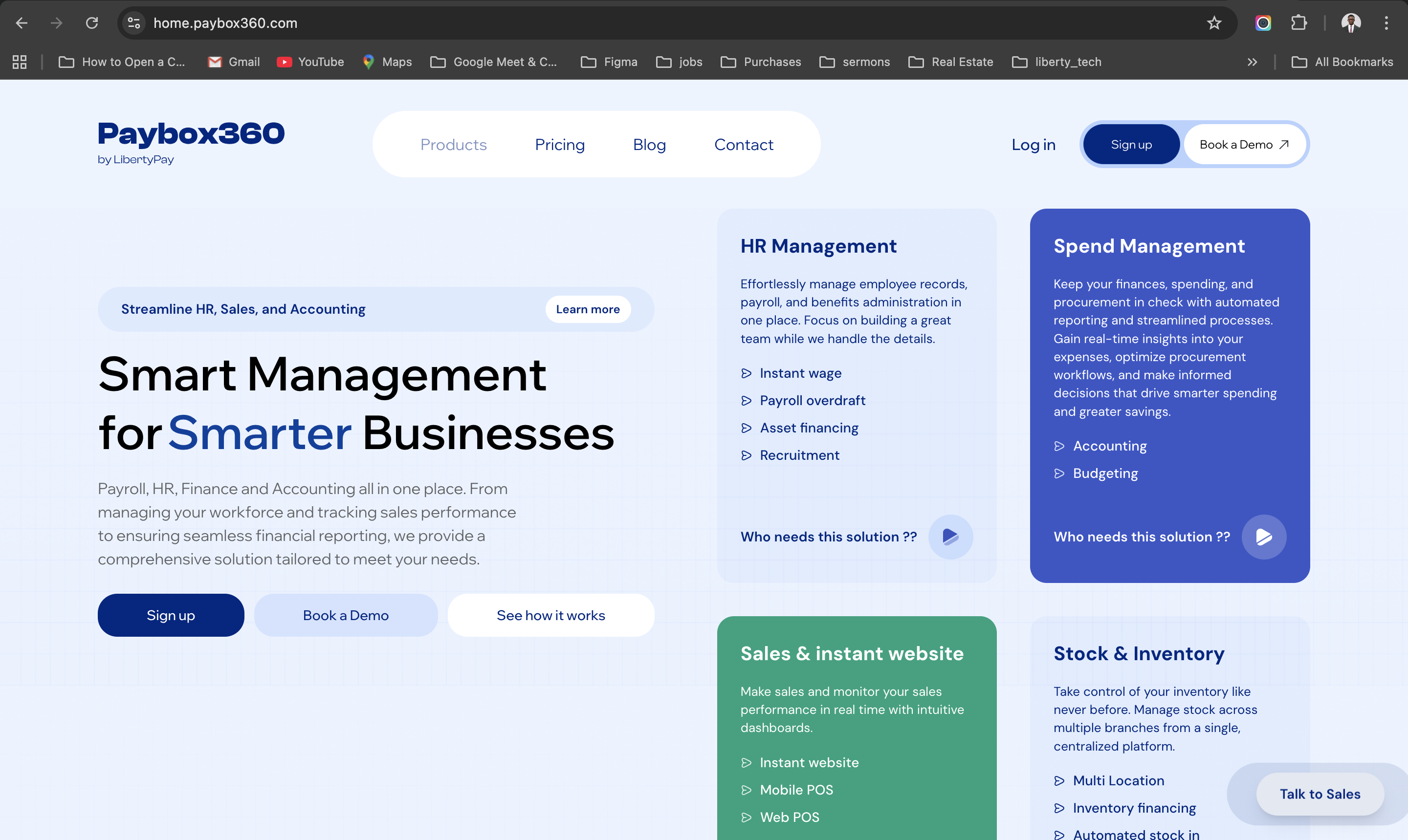This screenshot has width=1408, height=840.
Task: Open Chrome three-dot menu
Action: click(1386, 23)
